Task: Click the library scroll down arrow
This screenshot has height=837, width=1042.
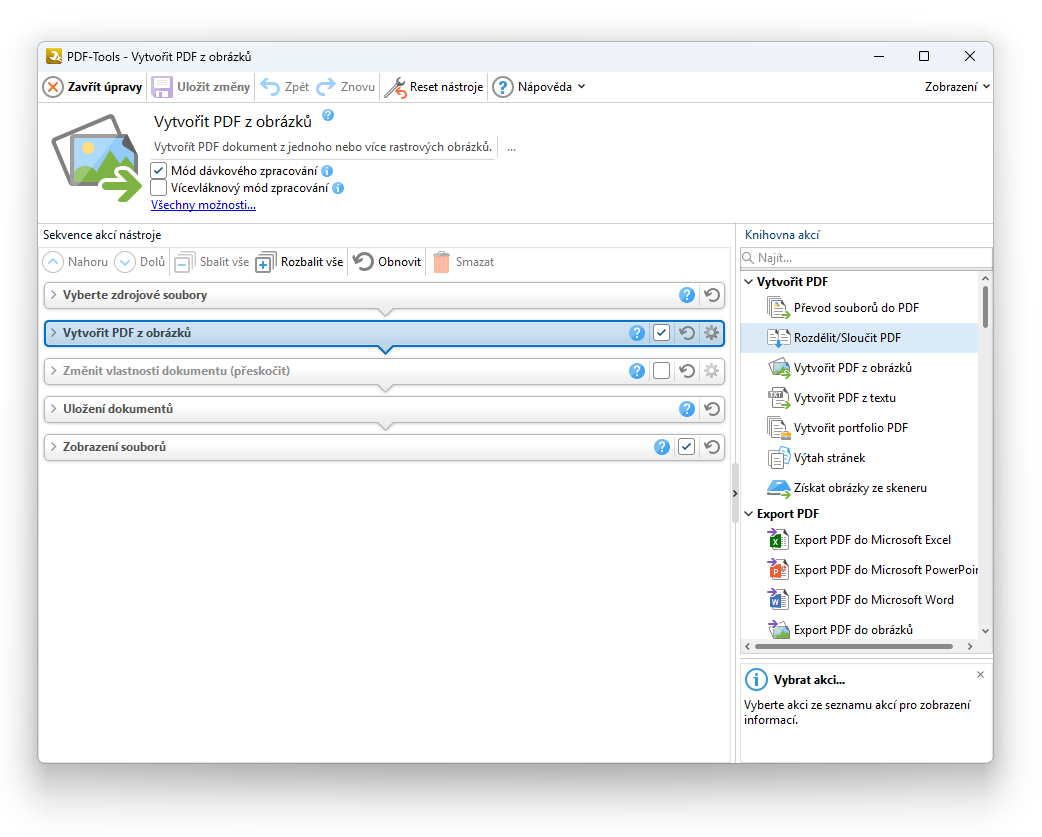Action: (986, 632)
